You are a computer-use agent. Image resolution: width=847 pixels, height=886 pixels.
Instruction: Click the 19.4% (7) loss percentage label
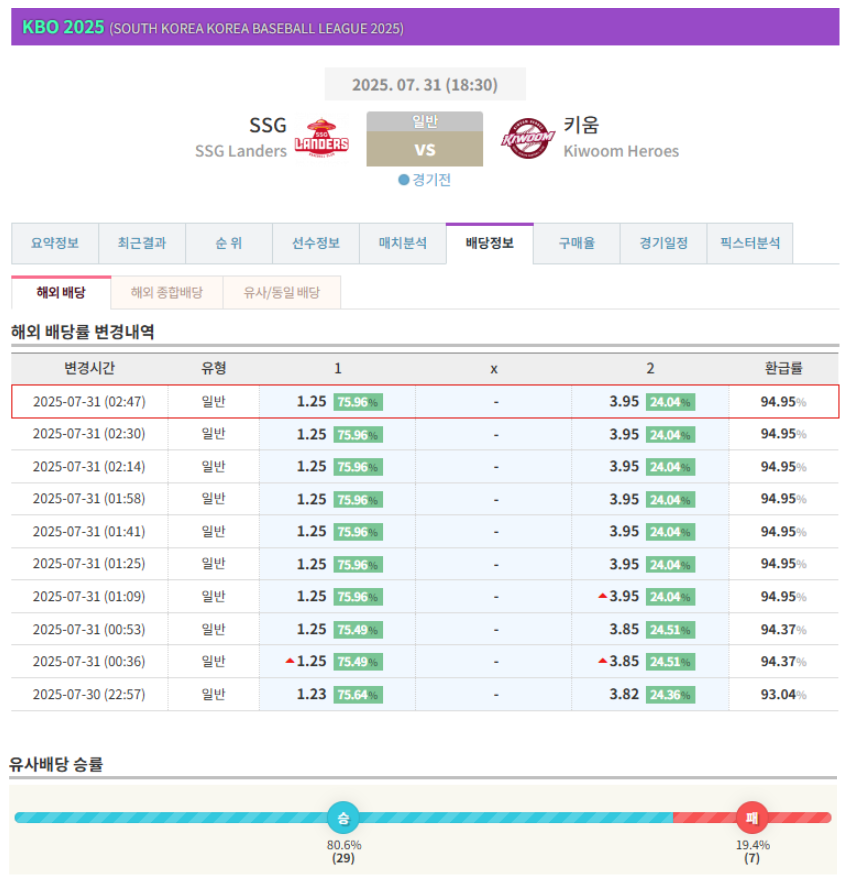(x=752, y=852)
